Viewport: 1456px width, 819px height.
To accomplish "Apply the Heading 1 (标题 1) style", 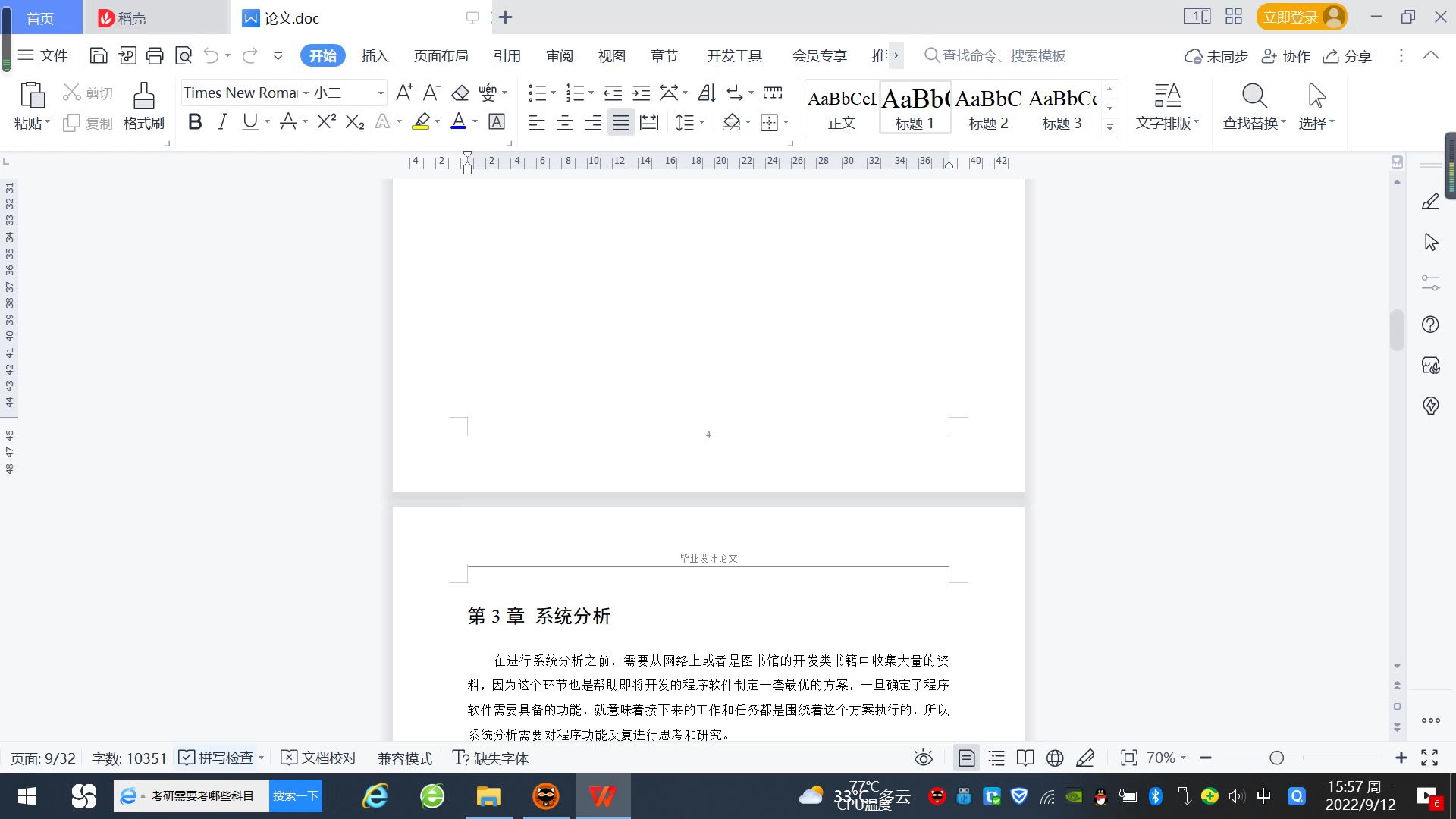I will 915,108.
